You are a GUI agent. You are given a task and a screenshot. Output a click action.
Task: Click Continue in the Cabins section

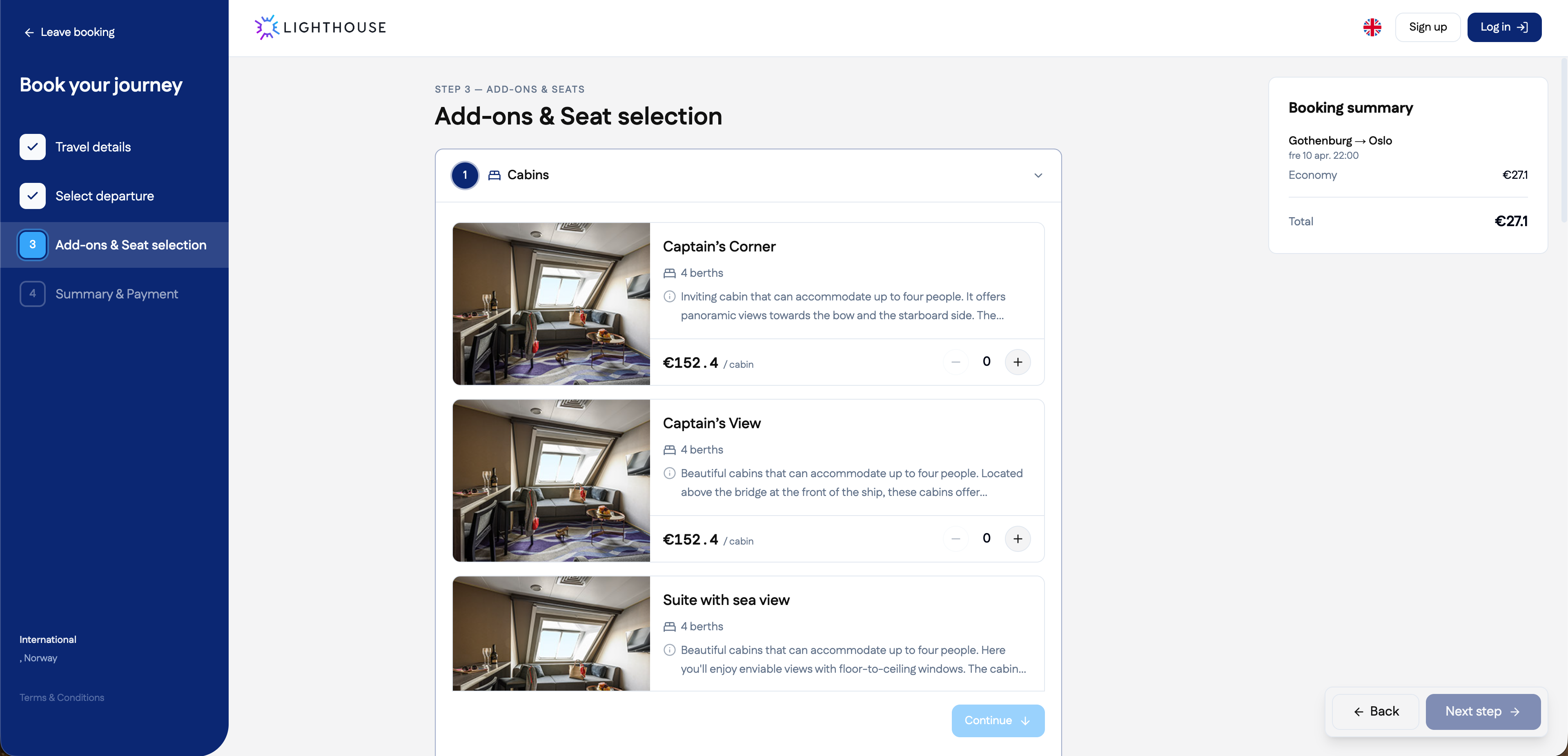(x=998, y=721)
